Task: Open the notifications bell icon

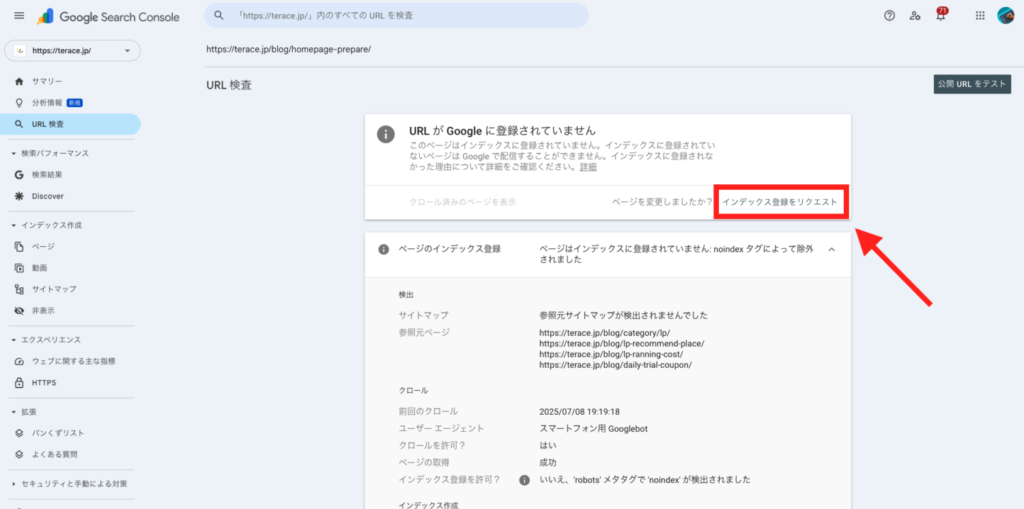Action: tap(940, 16)
